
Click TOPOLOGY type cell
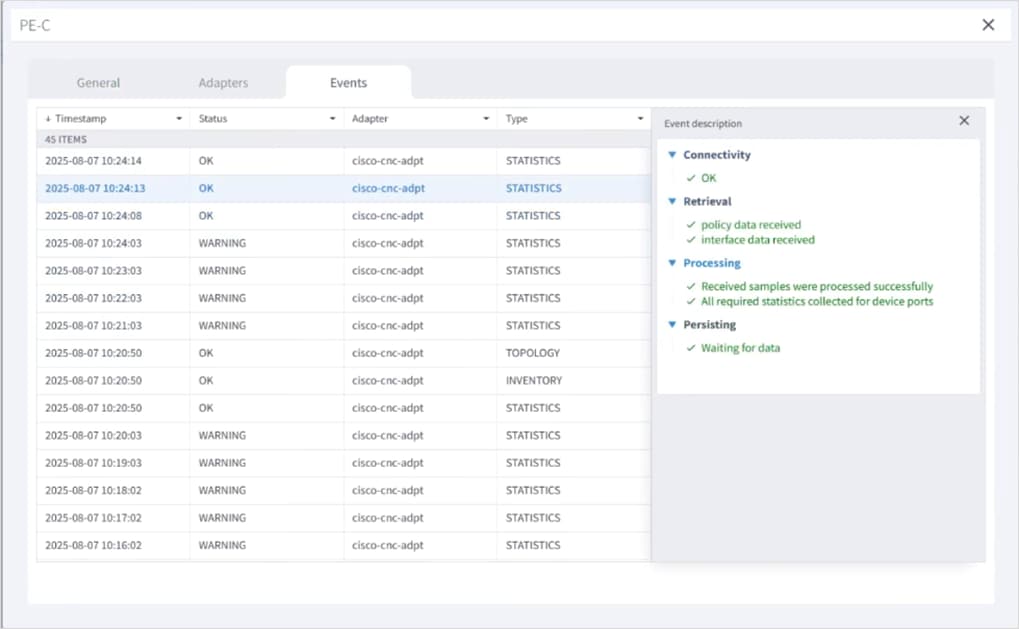(532, 353)
